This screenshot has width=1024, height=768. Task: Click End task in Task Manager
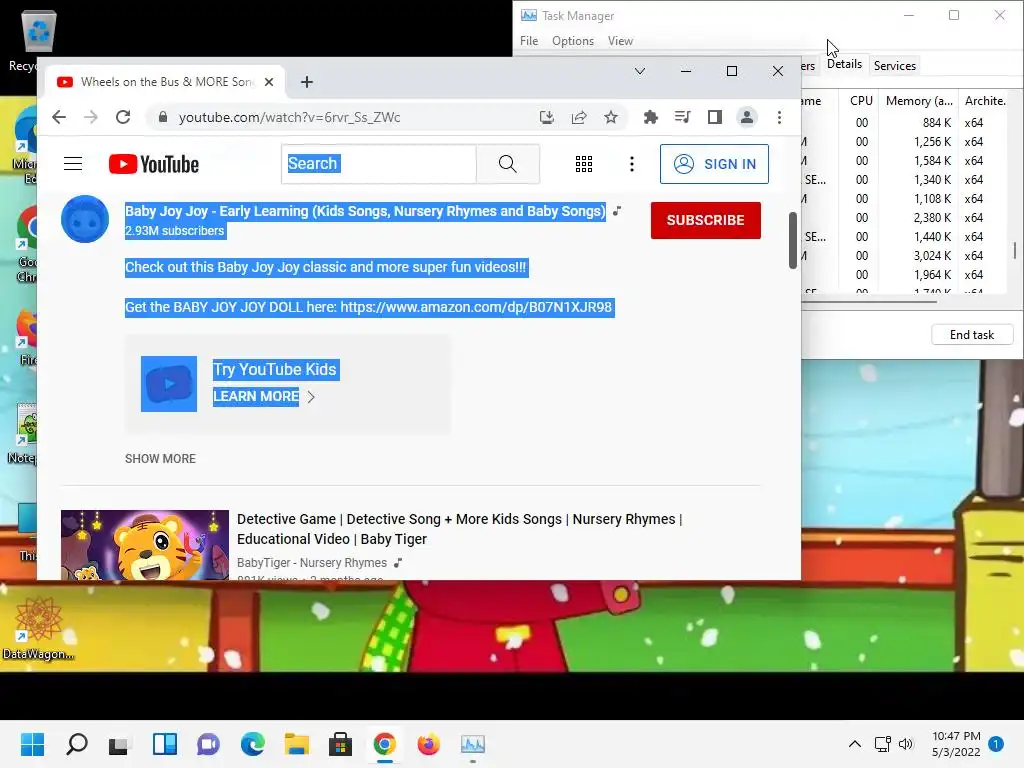coord(972,335)
